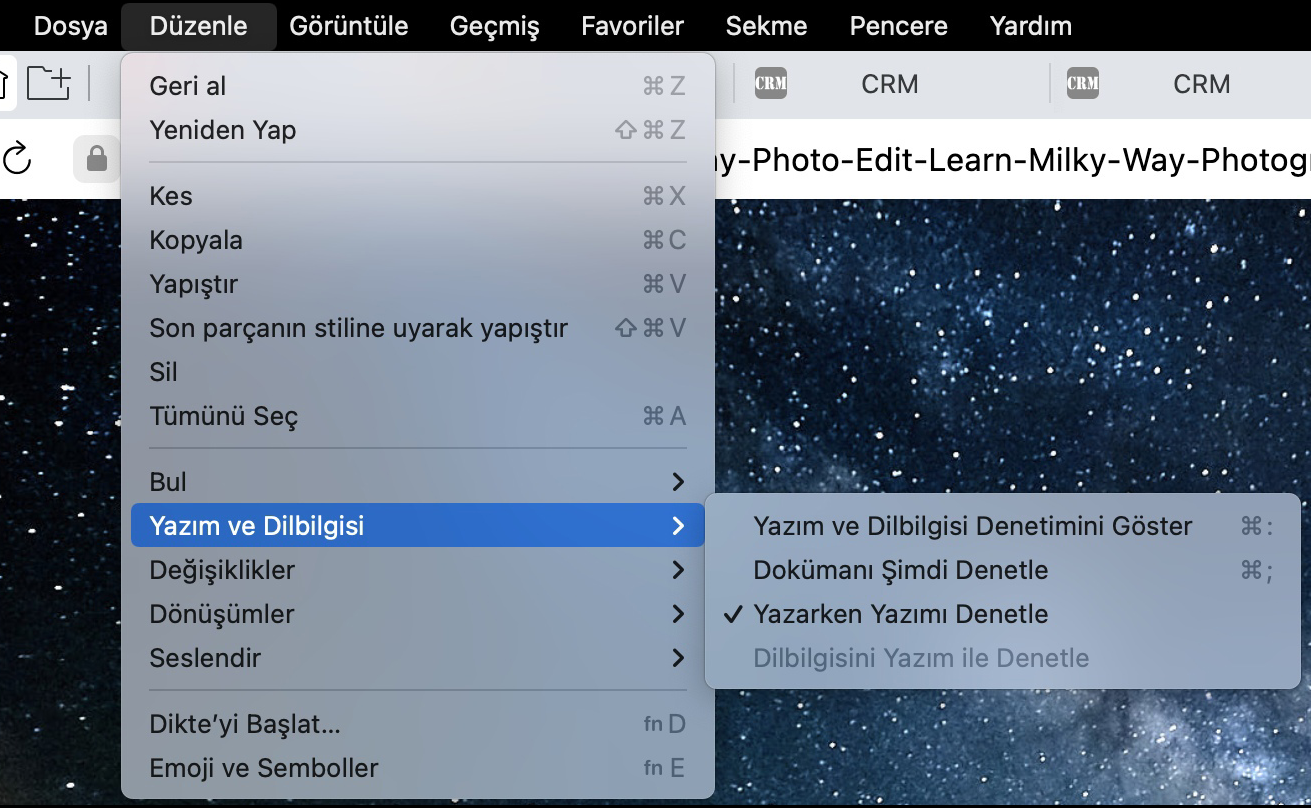
Task: Click the first CRM tab favicon
Action: click(770, 84)
